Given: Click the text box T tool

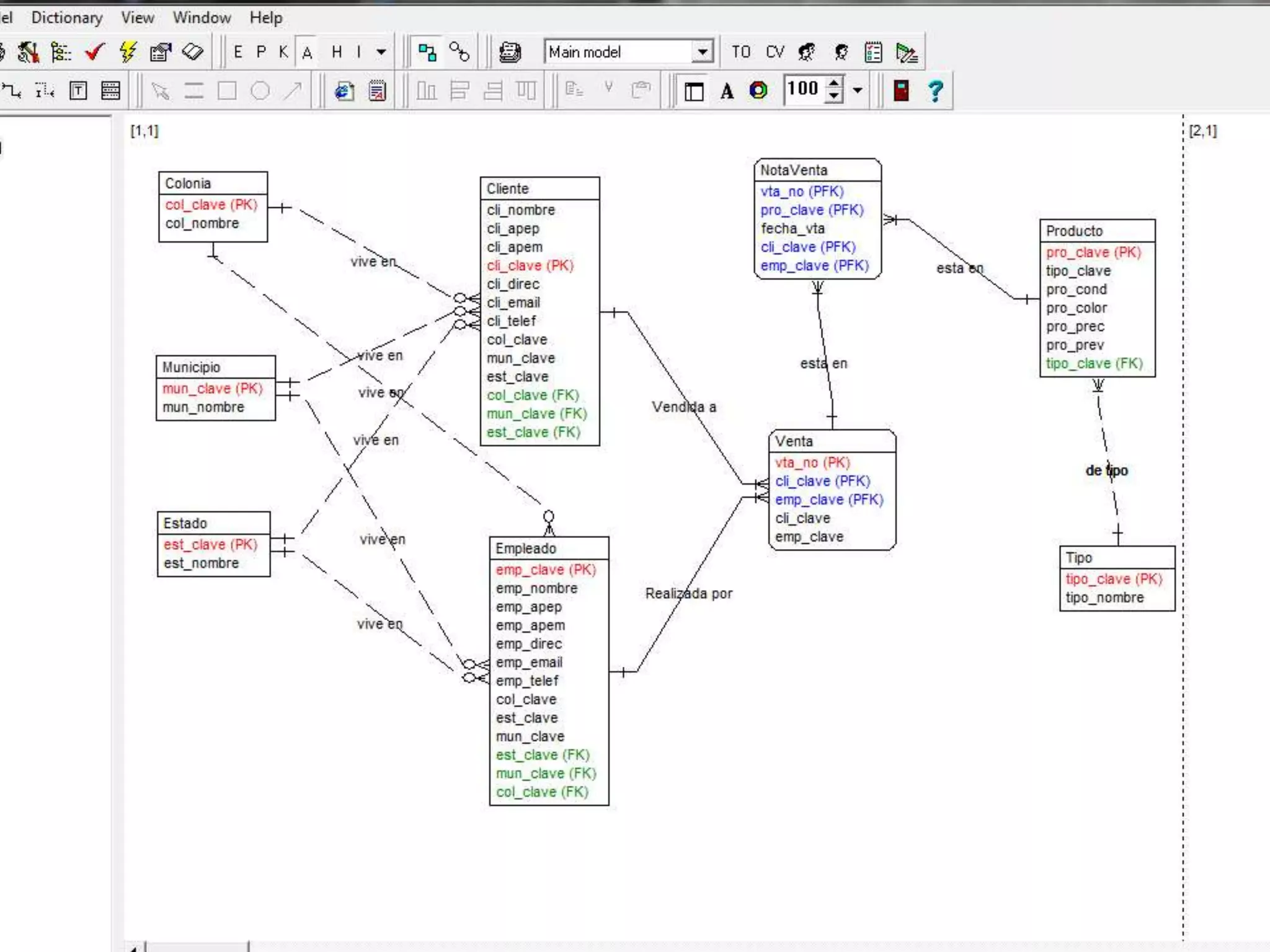Looking at the screenshot, I should (x=78, y=91).
